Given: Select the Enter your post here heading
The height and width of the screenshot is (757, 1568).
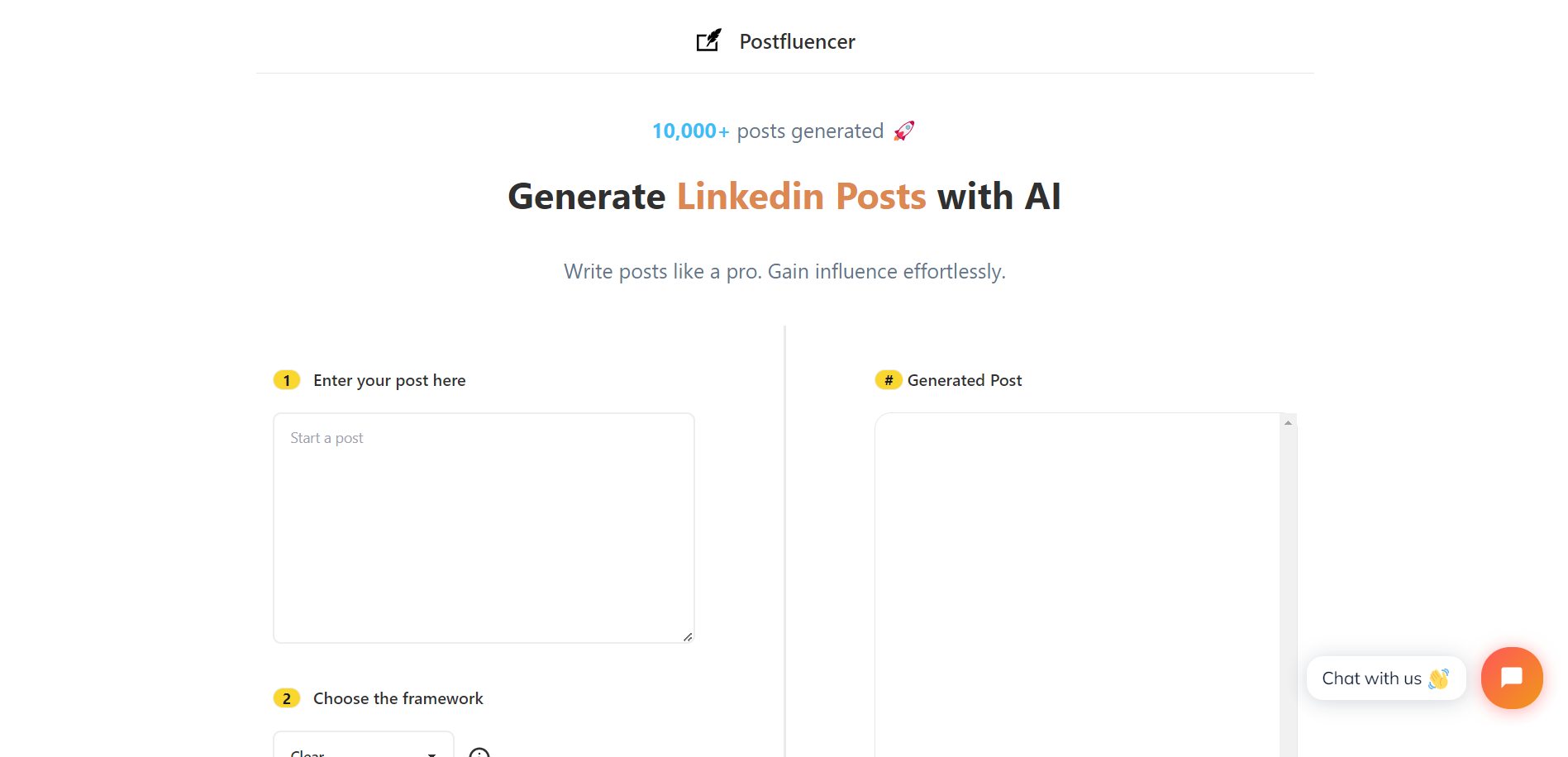Looking at the screenshot, I should click(388, 380).
